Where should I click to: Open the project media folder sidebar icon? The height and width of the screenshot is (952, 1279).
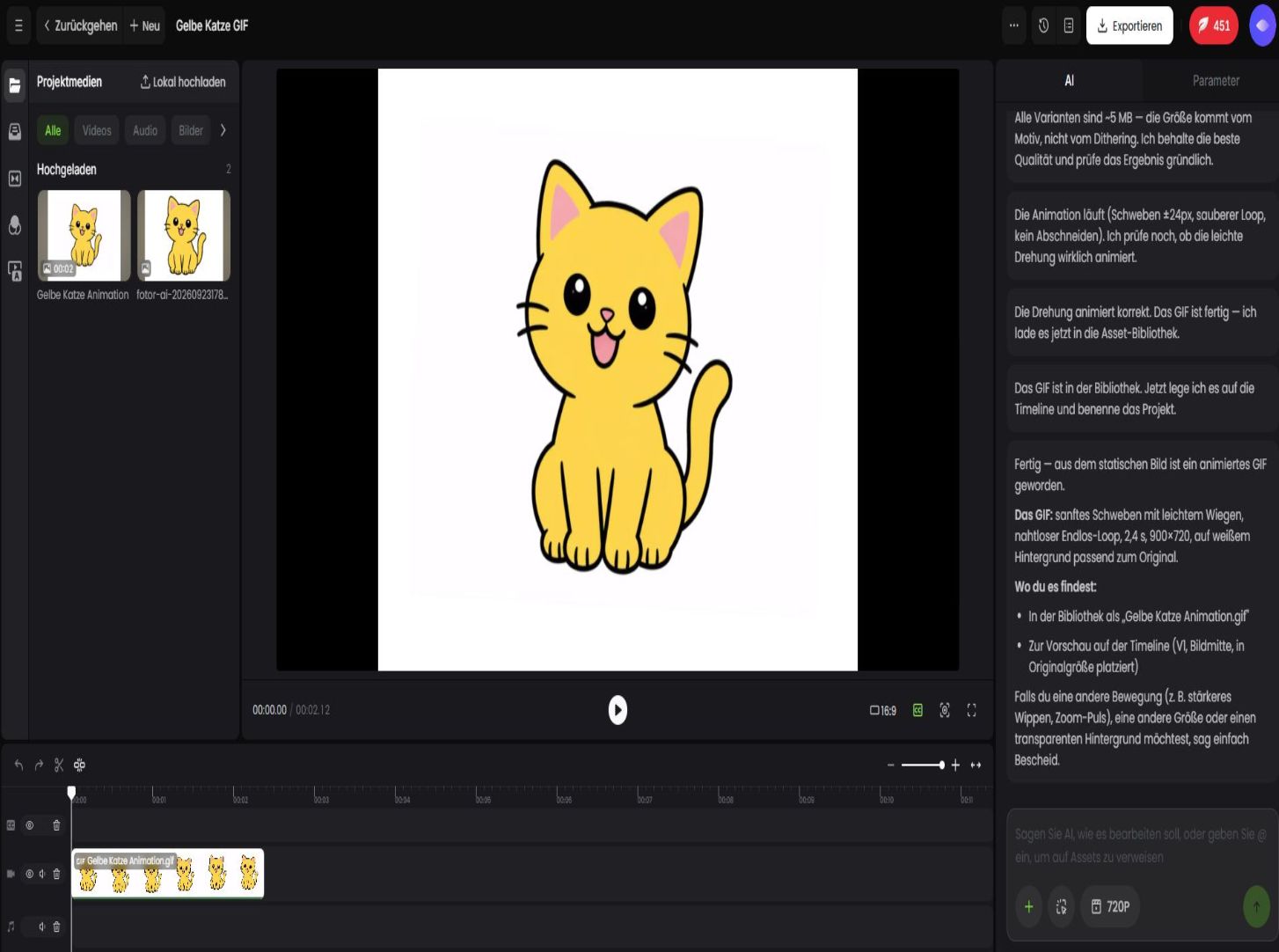[x=15, y=85]
